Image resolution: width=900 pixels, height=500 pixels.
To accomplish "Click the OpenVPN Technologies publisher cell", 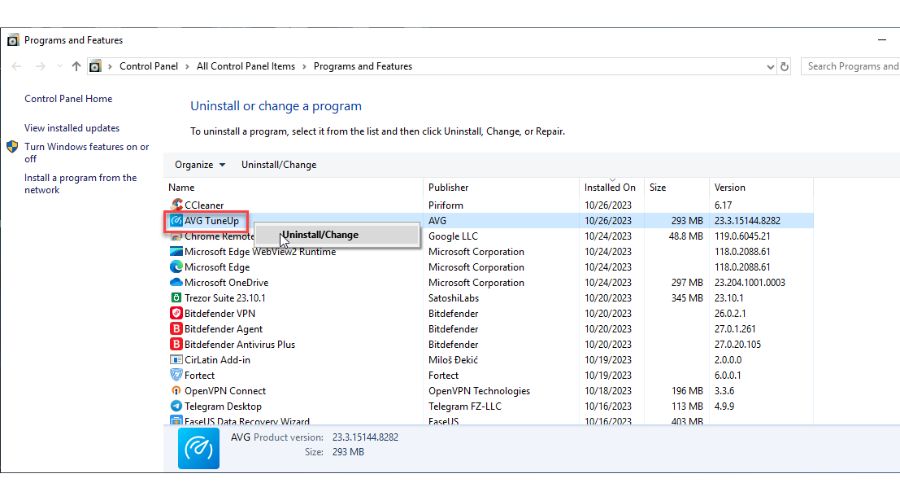I will 479,392.
